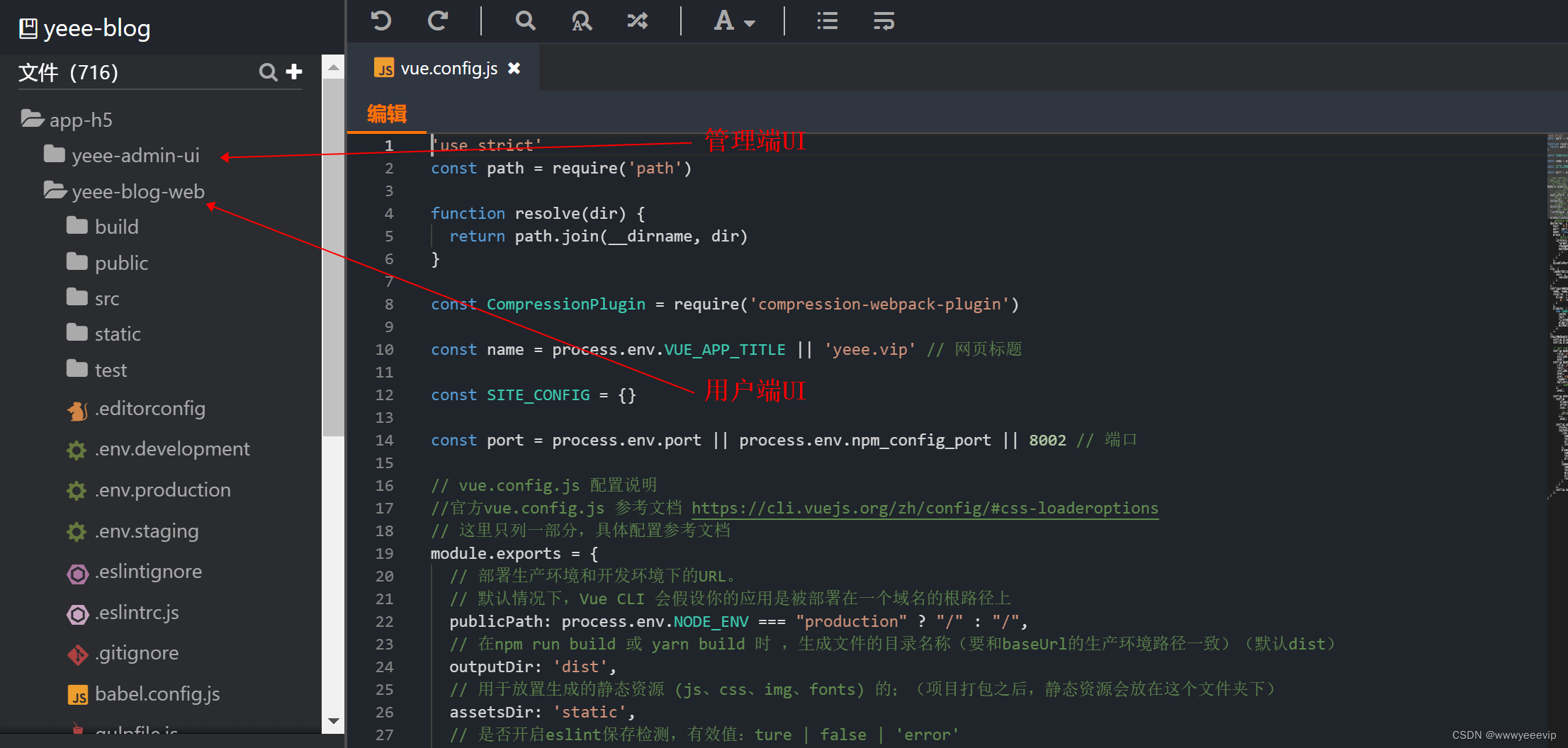The image size is (1568, 748).
Task: Click the file tree scrollbar thumb
Action: click(333, 257)
